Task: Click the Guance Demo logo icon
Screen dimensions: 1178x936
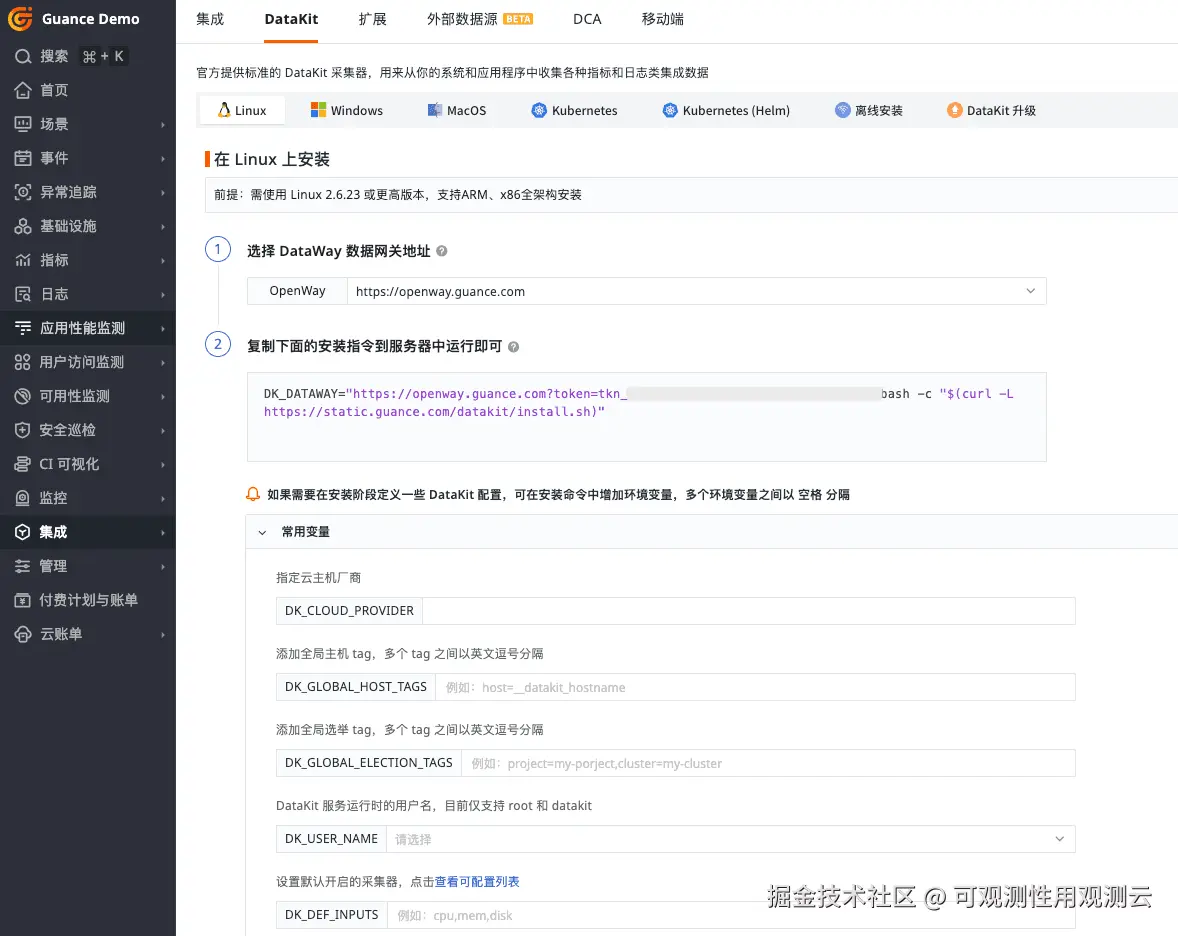Action: click(x=20, y=19)
